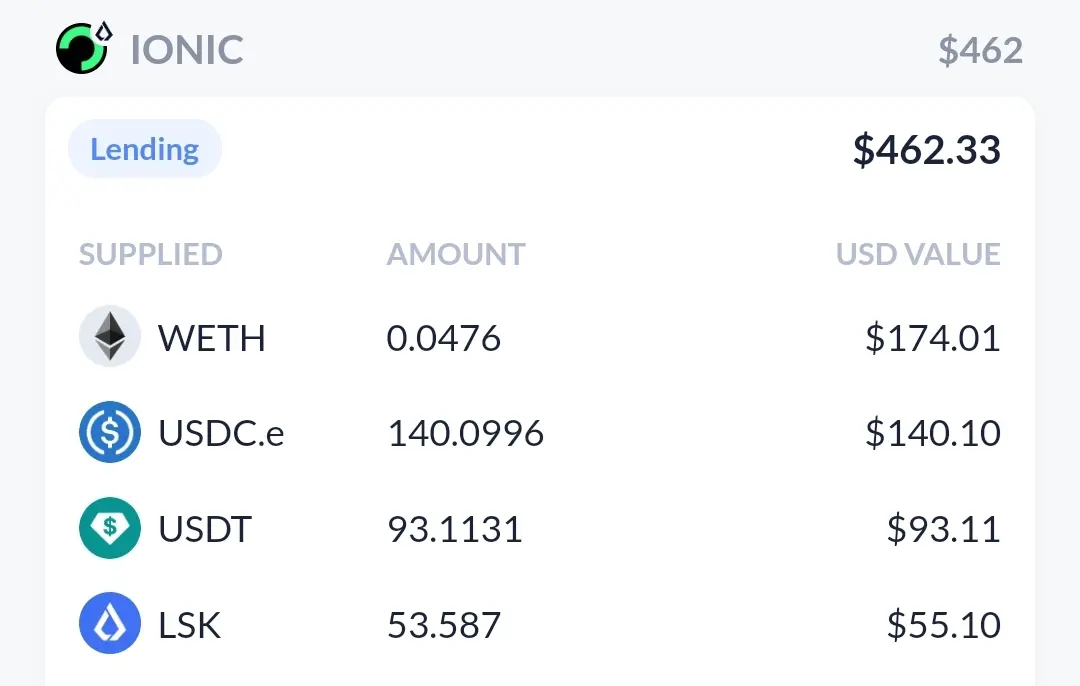Screen dimensions: 1080x686
Task: Click the $174.01 WETH value
Action: (933, 338)
